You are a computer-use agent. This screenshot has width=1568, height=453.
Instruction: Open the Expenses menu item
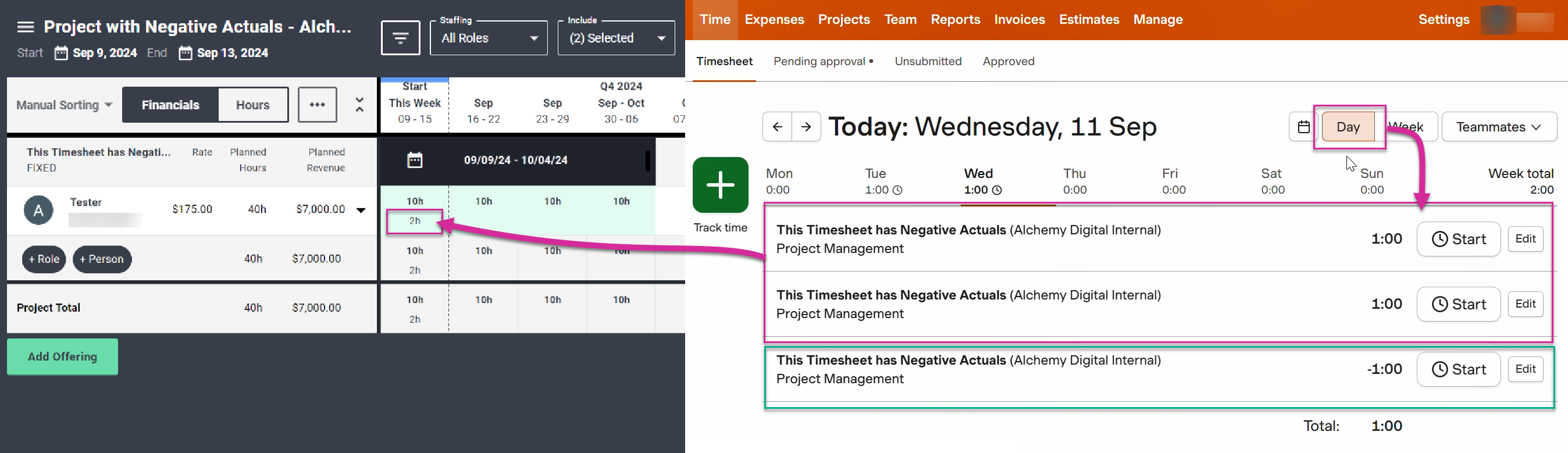(x=774, y=20)
